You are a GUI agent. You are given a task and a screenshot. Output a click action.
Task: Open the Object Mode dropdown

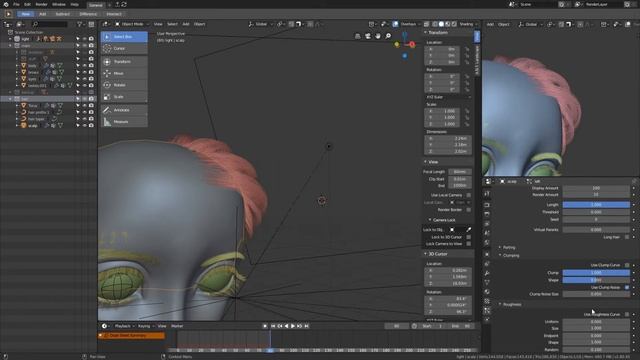point(132,24)
